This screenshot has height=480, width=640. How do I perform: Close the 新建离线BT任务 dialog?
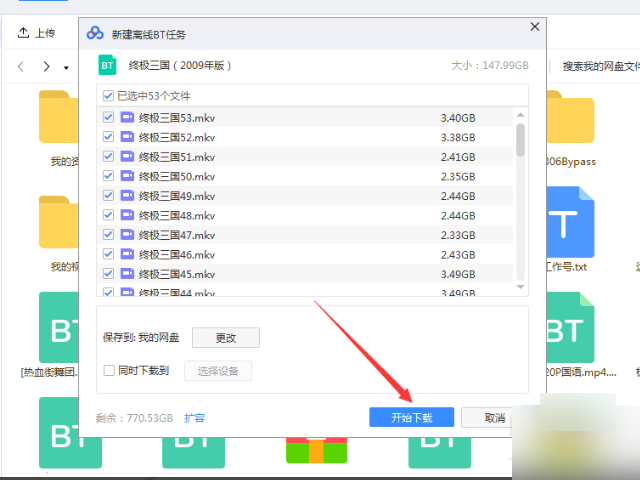tap(535, 27)
